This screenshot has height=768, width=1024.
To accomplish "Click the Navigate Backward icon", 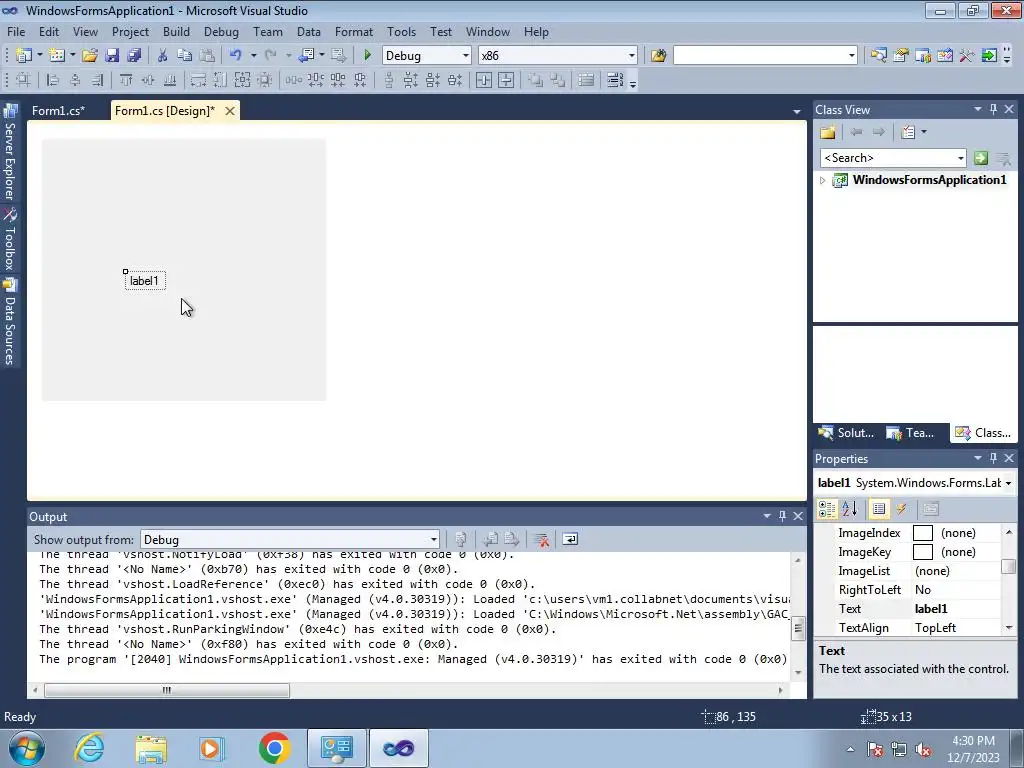I will coord(306,56).
